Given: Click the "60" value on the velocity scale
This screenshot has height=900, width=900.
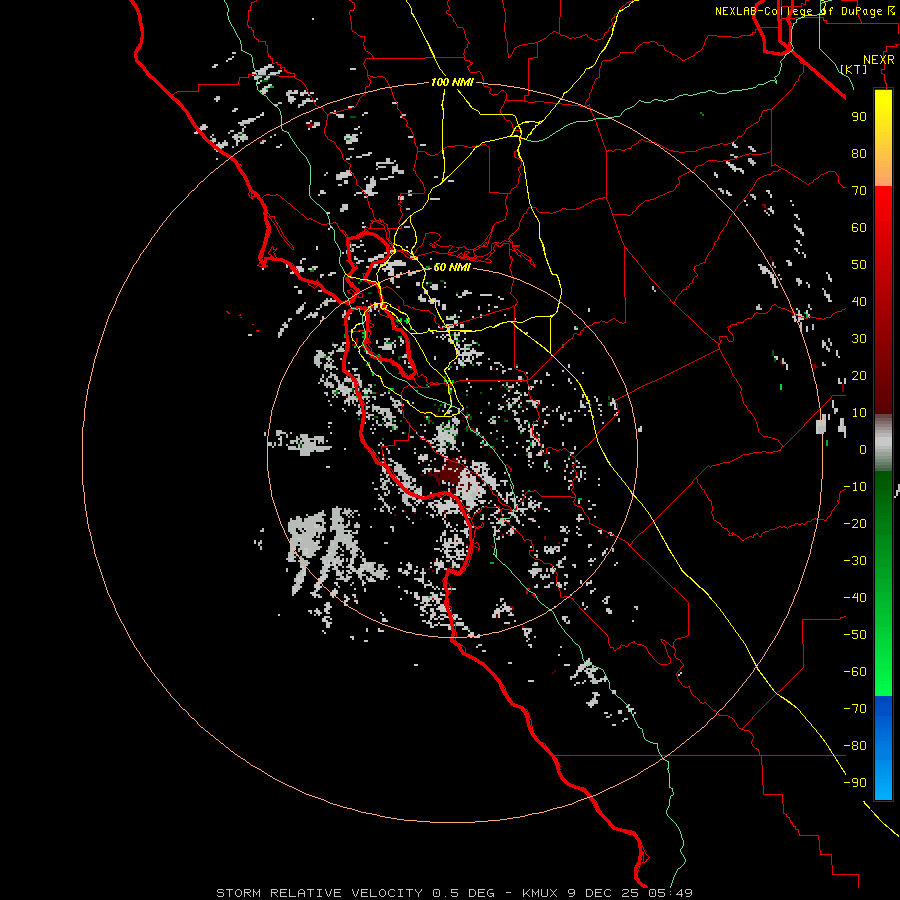Looking at the screenshot, I should click(x=859, y=227).
